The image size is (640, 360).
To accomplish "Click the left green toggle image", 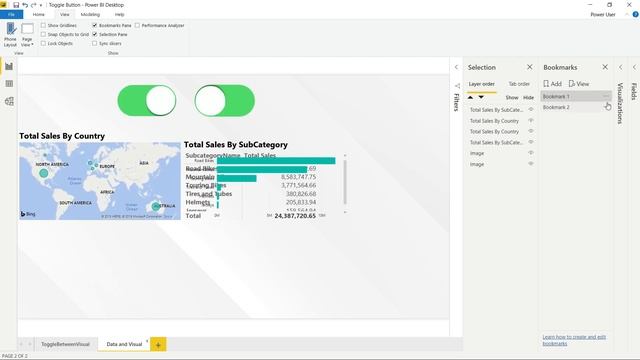I will (147, 100).
